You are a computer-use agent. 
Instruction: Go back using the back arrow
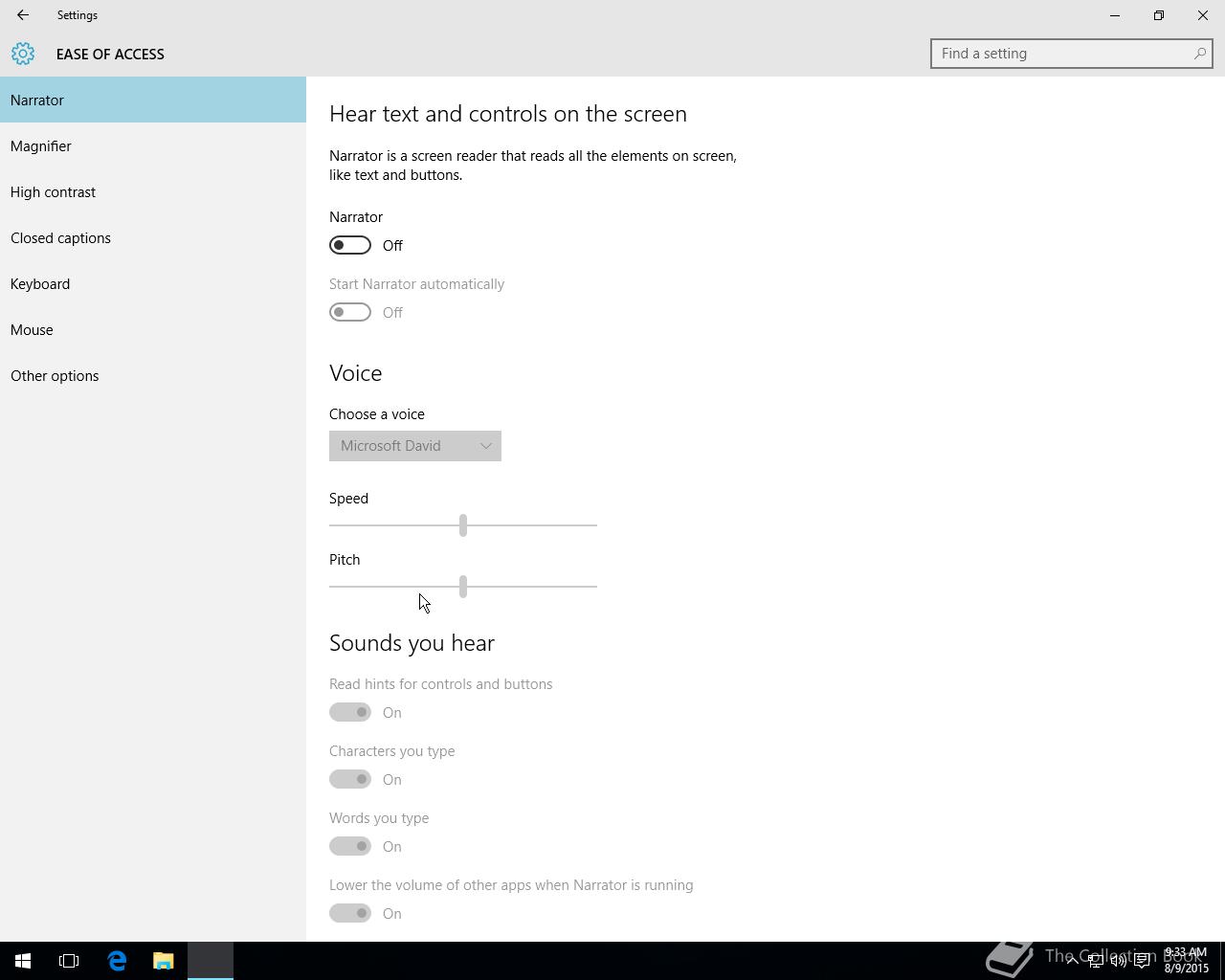pyautogui.click(x=23, y=15)
